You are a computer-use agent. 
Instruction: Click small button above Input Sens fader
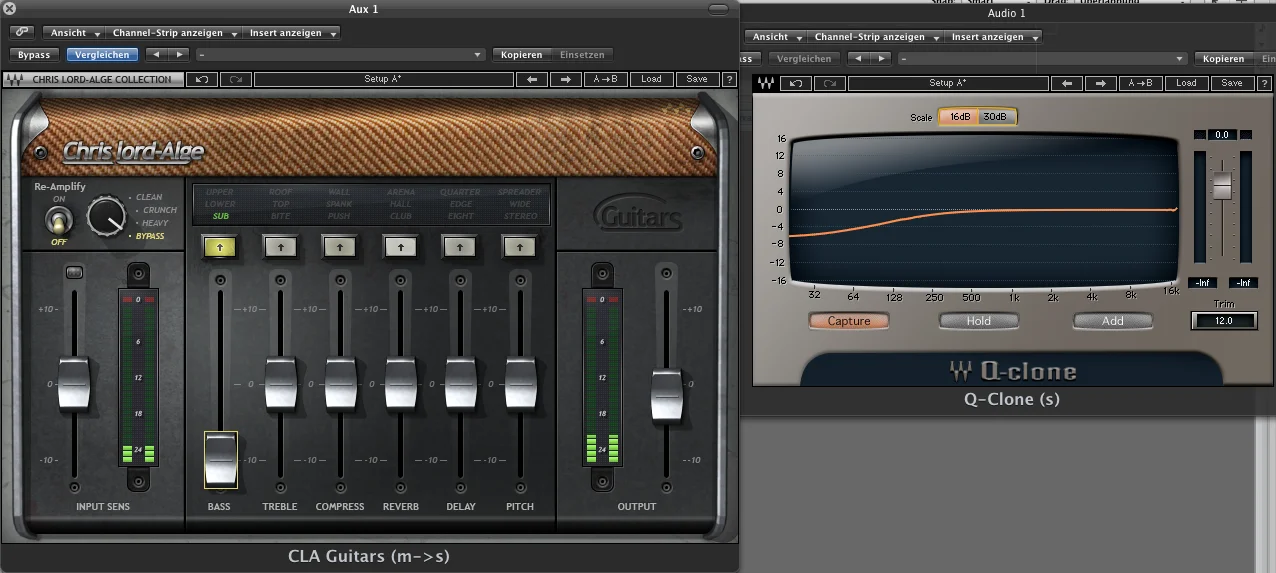(x=73, y=272)
